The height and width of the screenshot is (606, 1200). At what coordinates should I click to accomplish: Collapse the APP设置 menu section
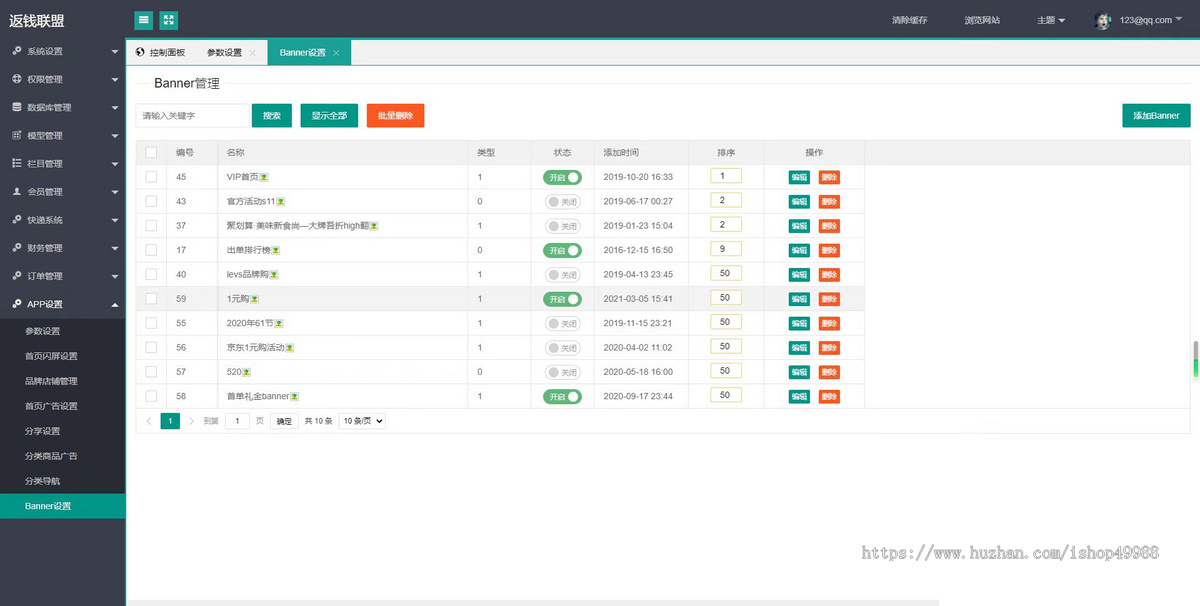pos(63,303)
